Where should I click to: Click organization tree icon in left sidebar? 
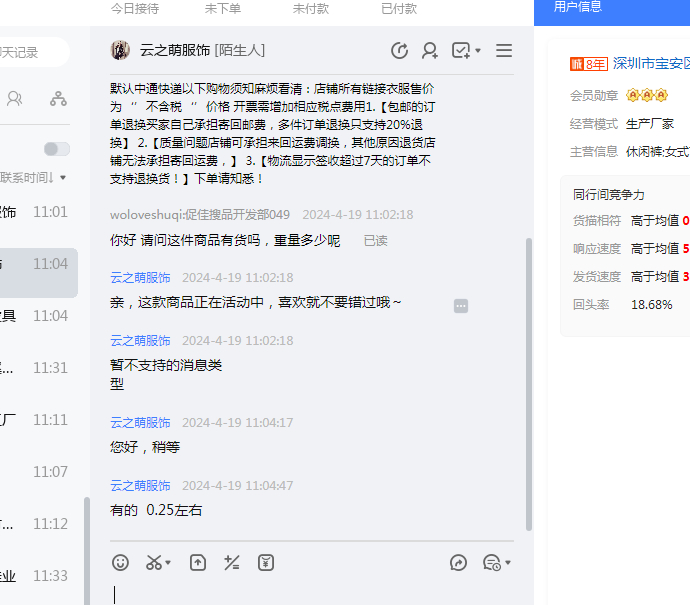pyautogui.click(x=58, y=99)
